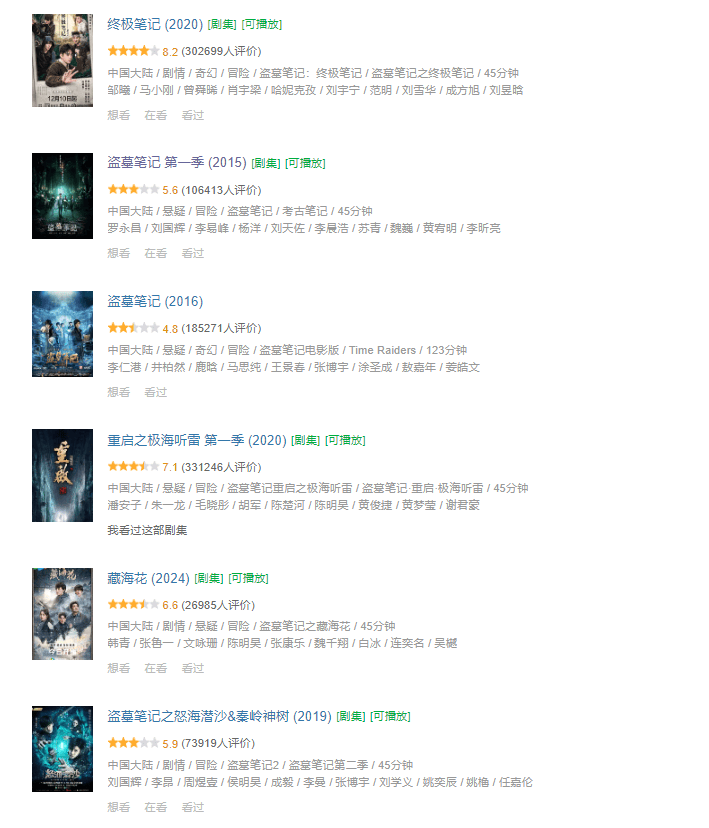709x828 pixels.
Task: Click 可播放 tag beside 重启之极海听雷
Action: click(345, 440)
